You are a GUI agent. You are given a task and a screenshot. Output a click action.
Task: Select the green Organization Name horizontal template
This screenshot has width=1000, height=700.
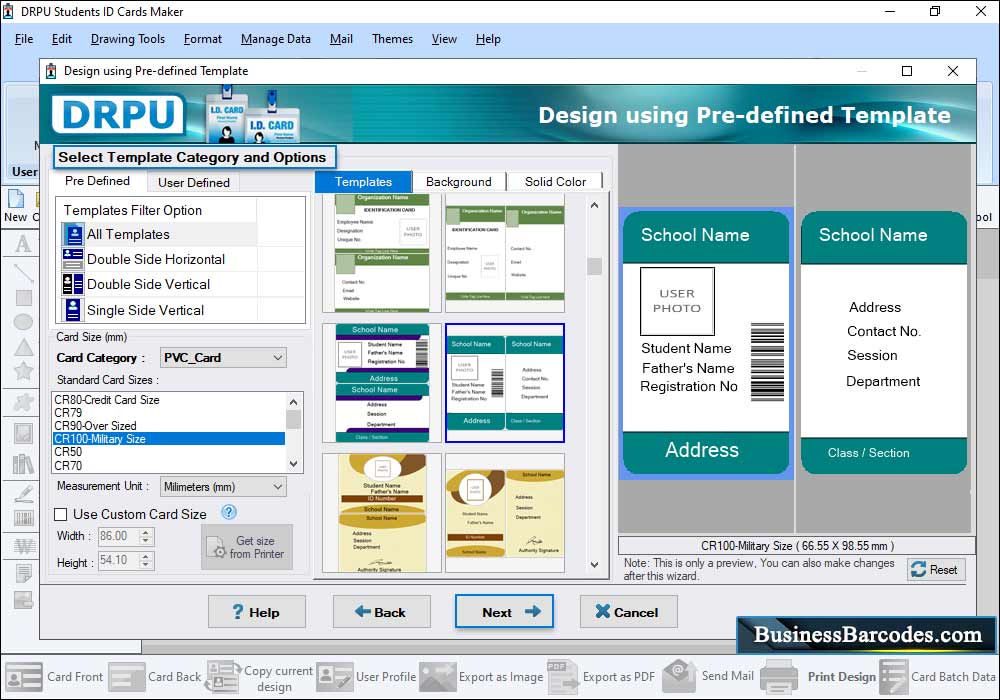[x=505, y=252]
